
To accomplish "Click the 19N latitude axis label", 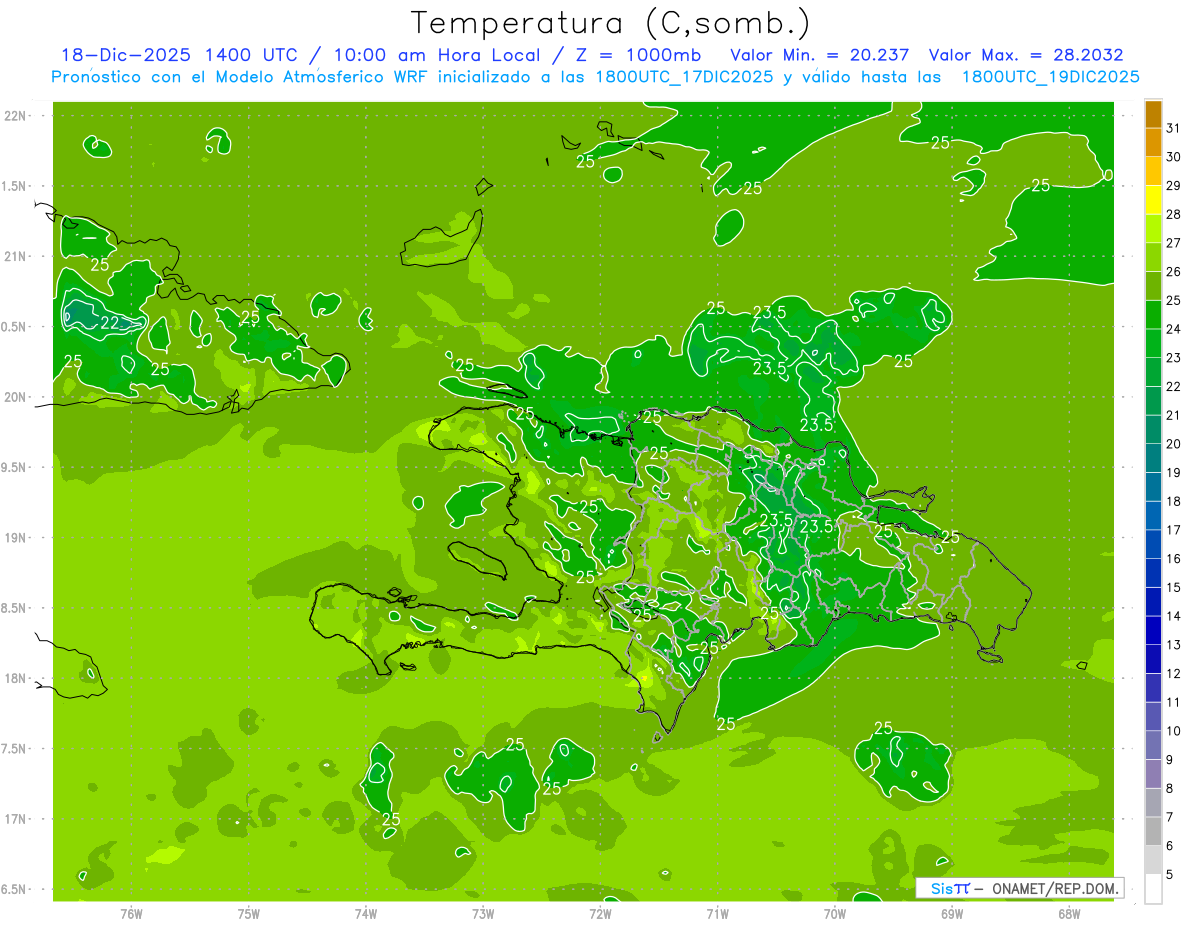I will 15,537.
